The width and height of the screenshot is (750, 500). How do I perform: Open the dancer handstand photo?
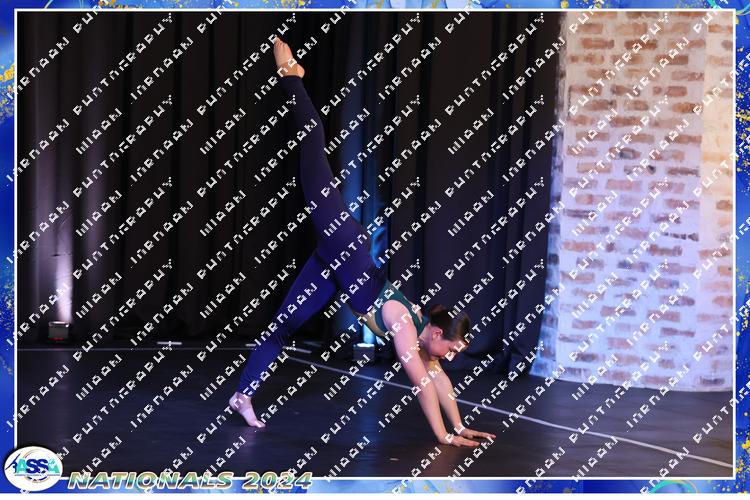375,244
